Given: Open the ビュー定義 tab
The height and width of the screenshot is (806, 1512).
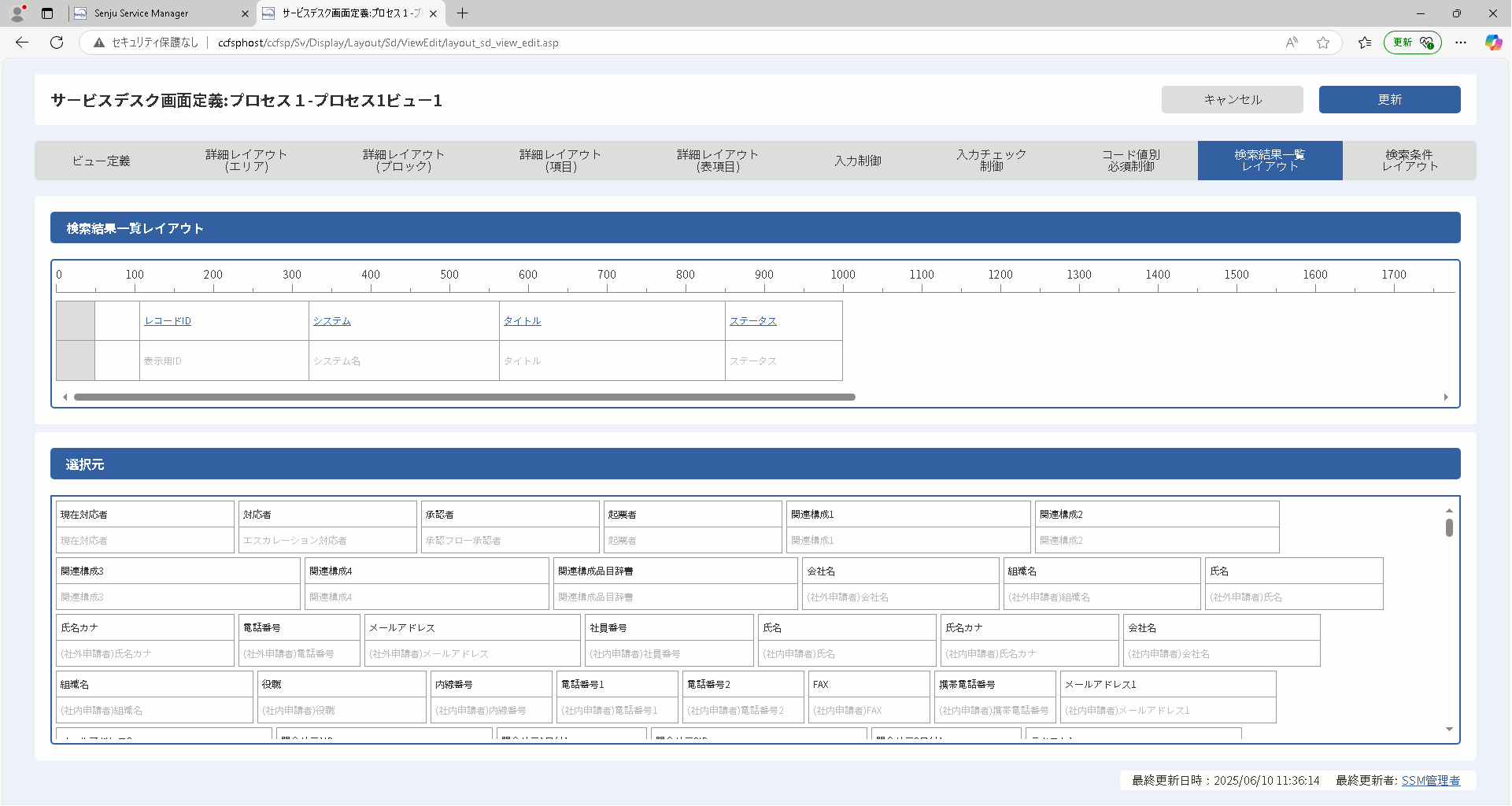Looking at the screenshot, I should point(102,161).
